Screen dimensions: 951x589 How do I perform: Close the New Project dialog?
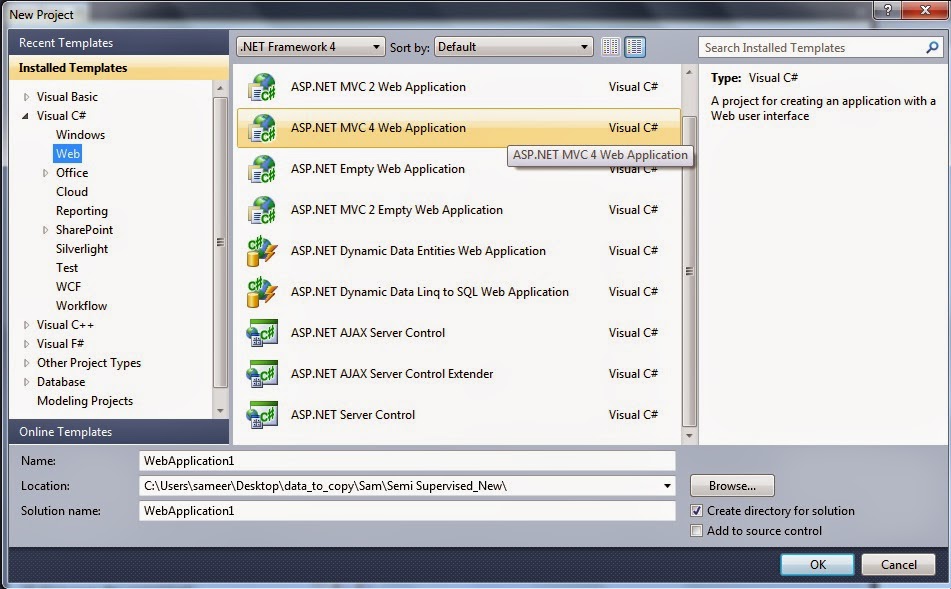[925, 10]
